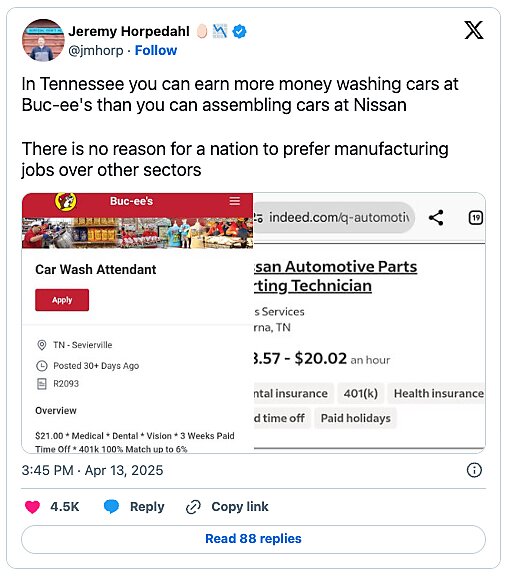Viewport: 511px width, 581px height.
Task: Open the tweet info circle icon
Action: [474, 470]
